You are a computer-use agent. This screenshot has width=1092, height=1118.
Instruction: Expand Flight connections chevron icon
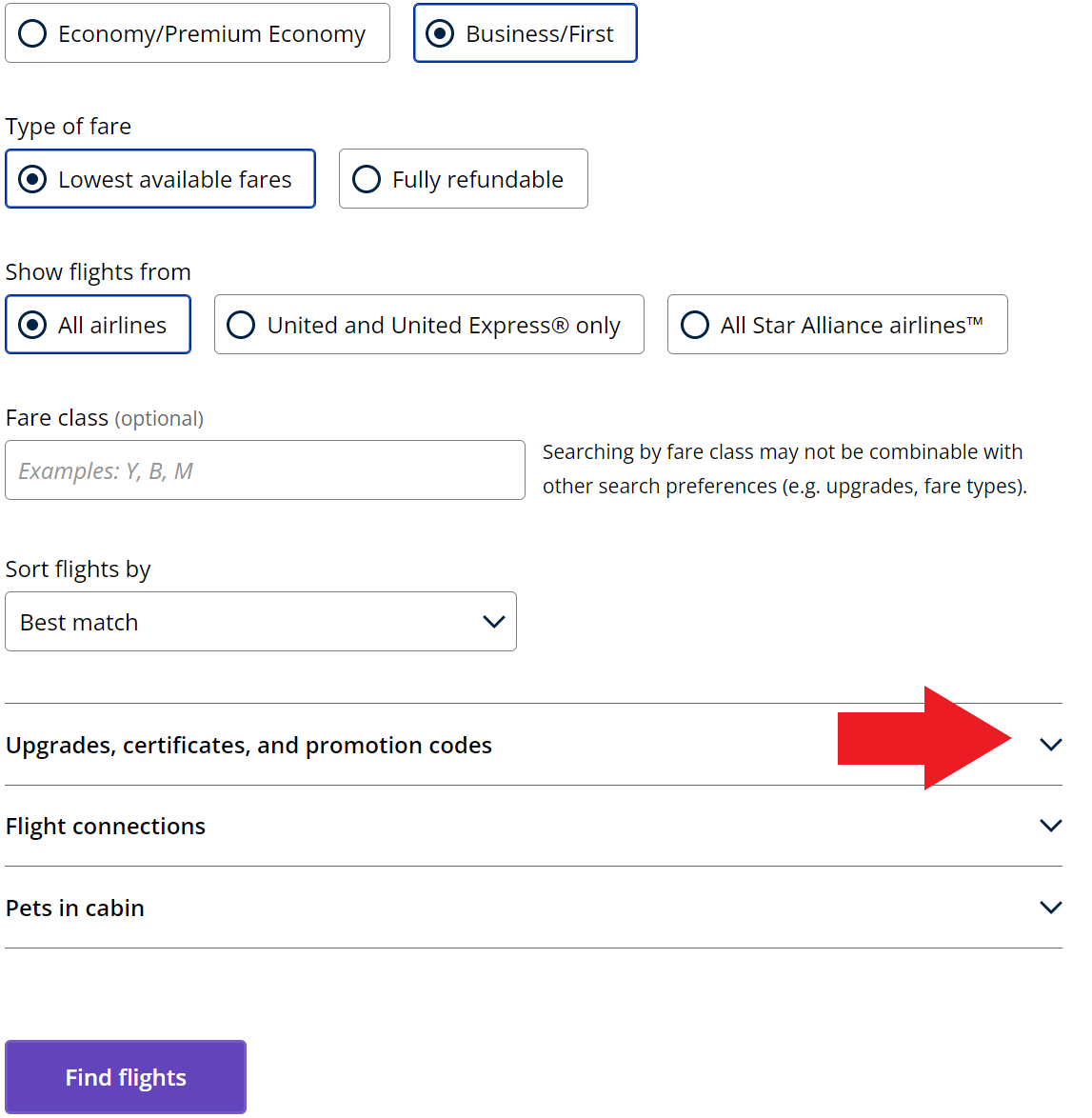pyautogui.click(x=1051, y=826)
